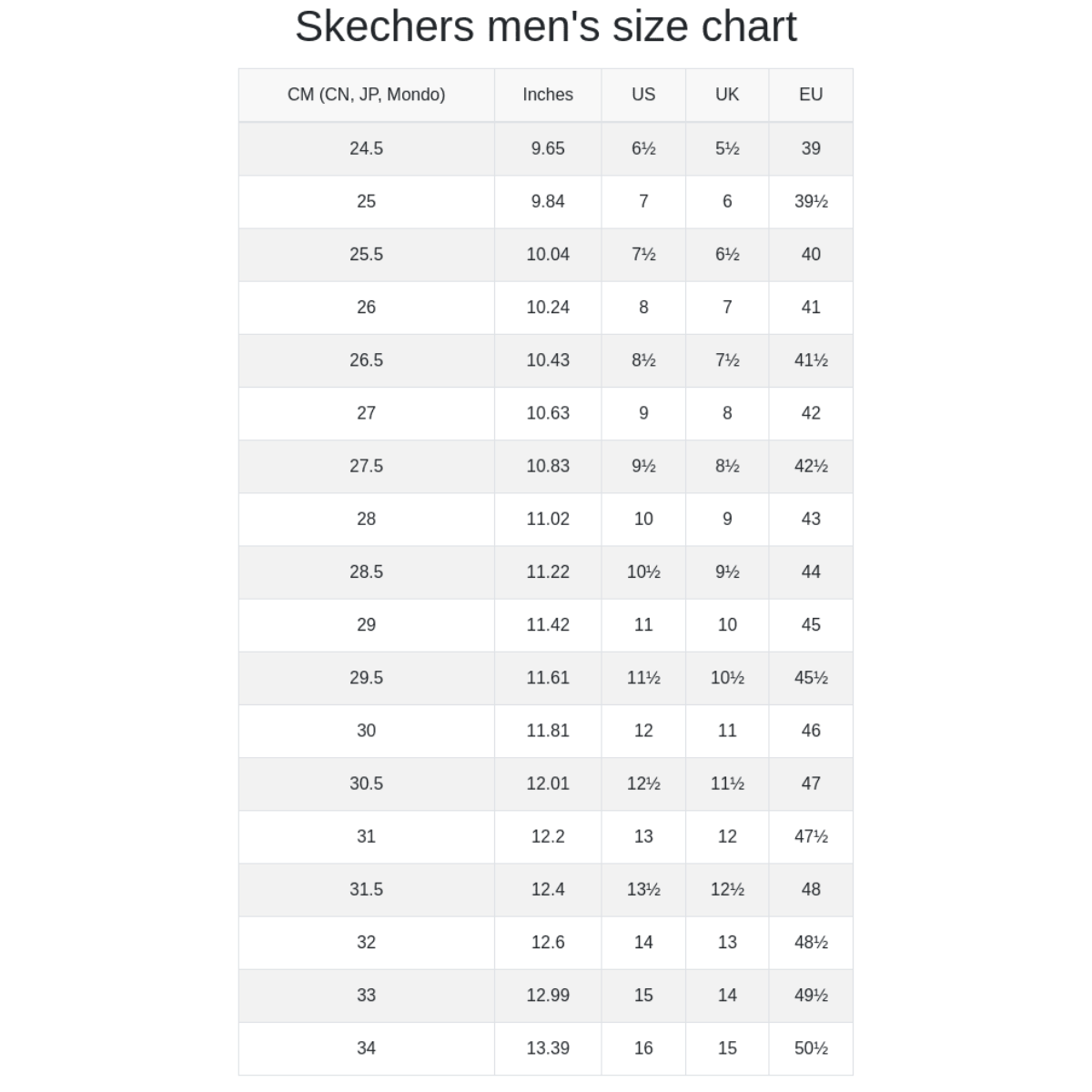
Task: Select the 24.5 cm cell
Action: coord(366,148)
